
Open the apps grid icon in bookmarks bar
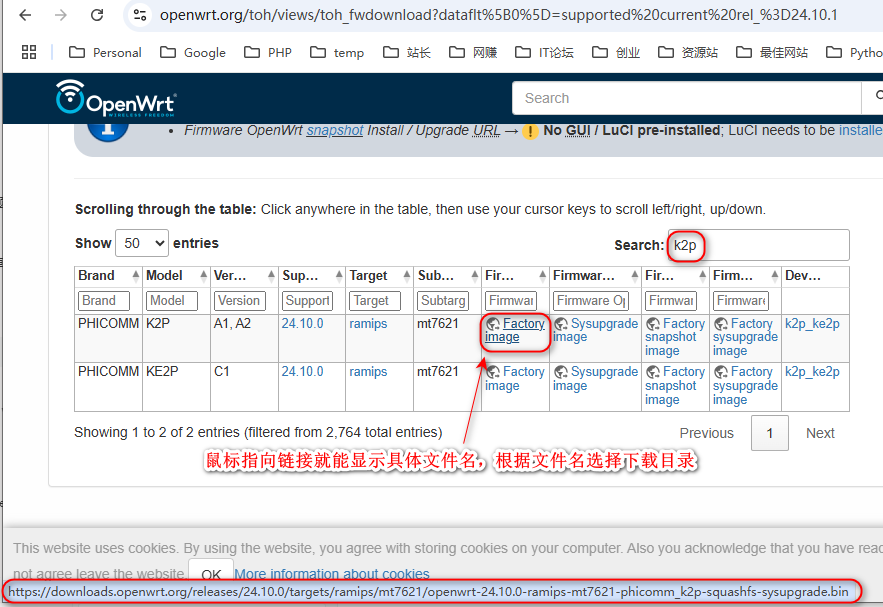coord(29,52)
